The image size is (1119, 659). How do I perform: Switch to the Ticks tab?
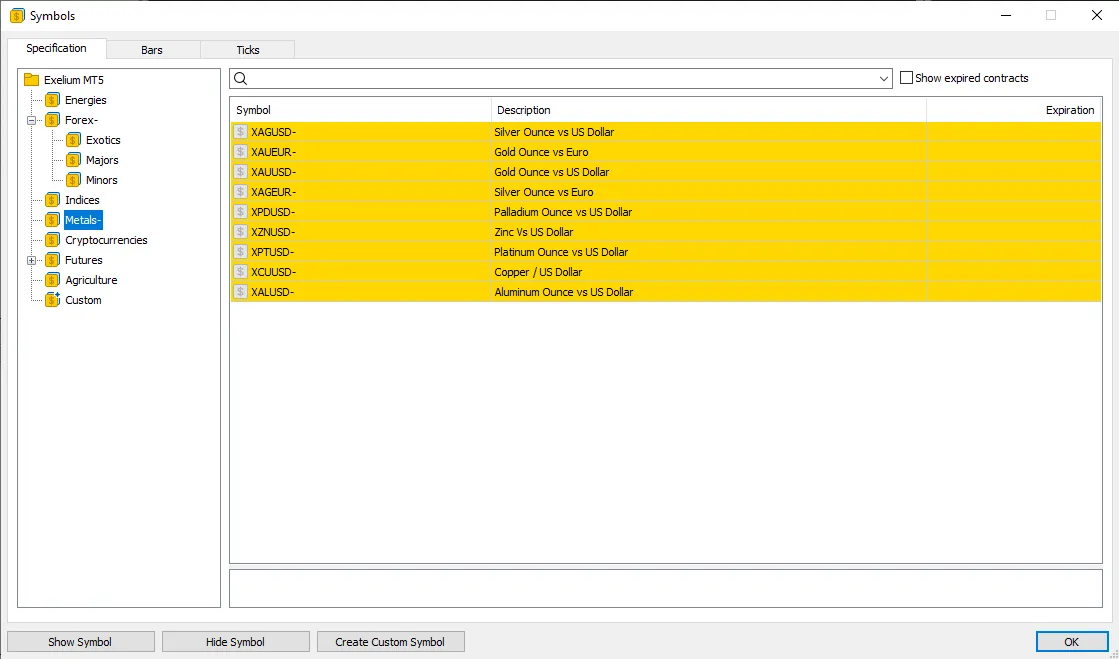(247, 50)
